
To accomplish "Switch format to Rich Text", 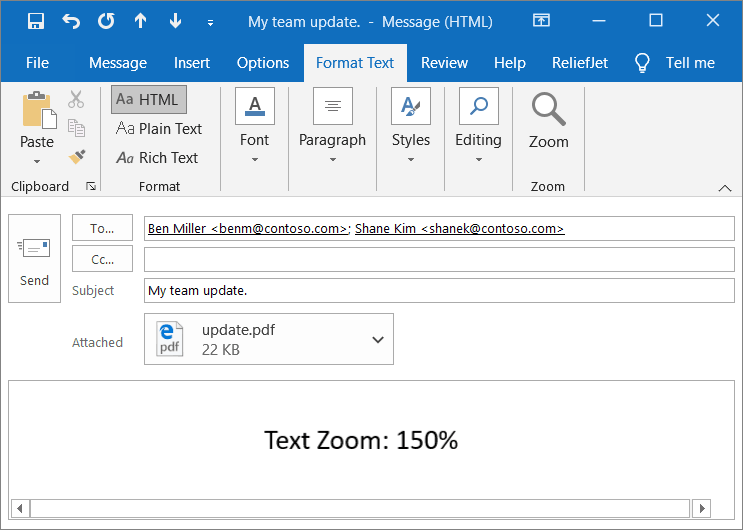I will tap(157, 157).
